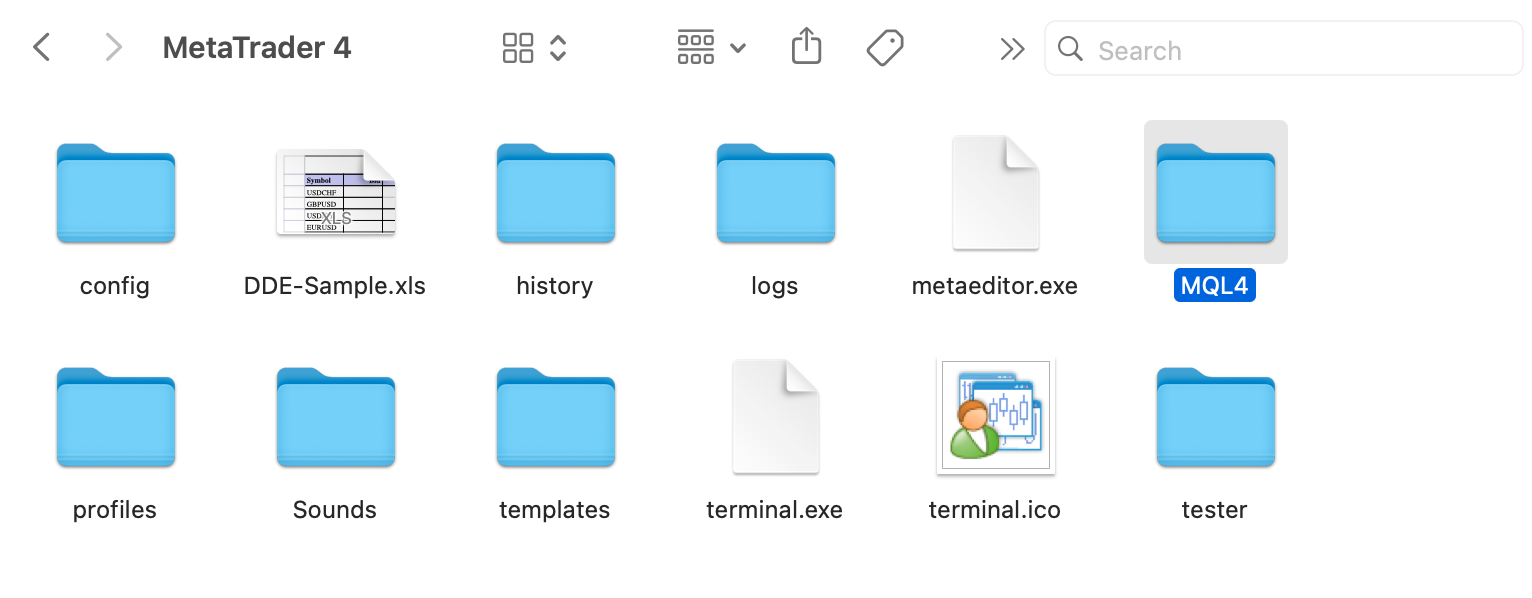Click the Share toolbar icon
Viewport: 1532px width, 598px height.
806,46
